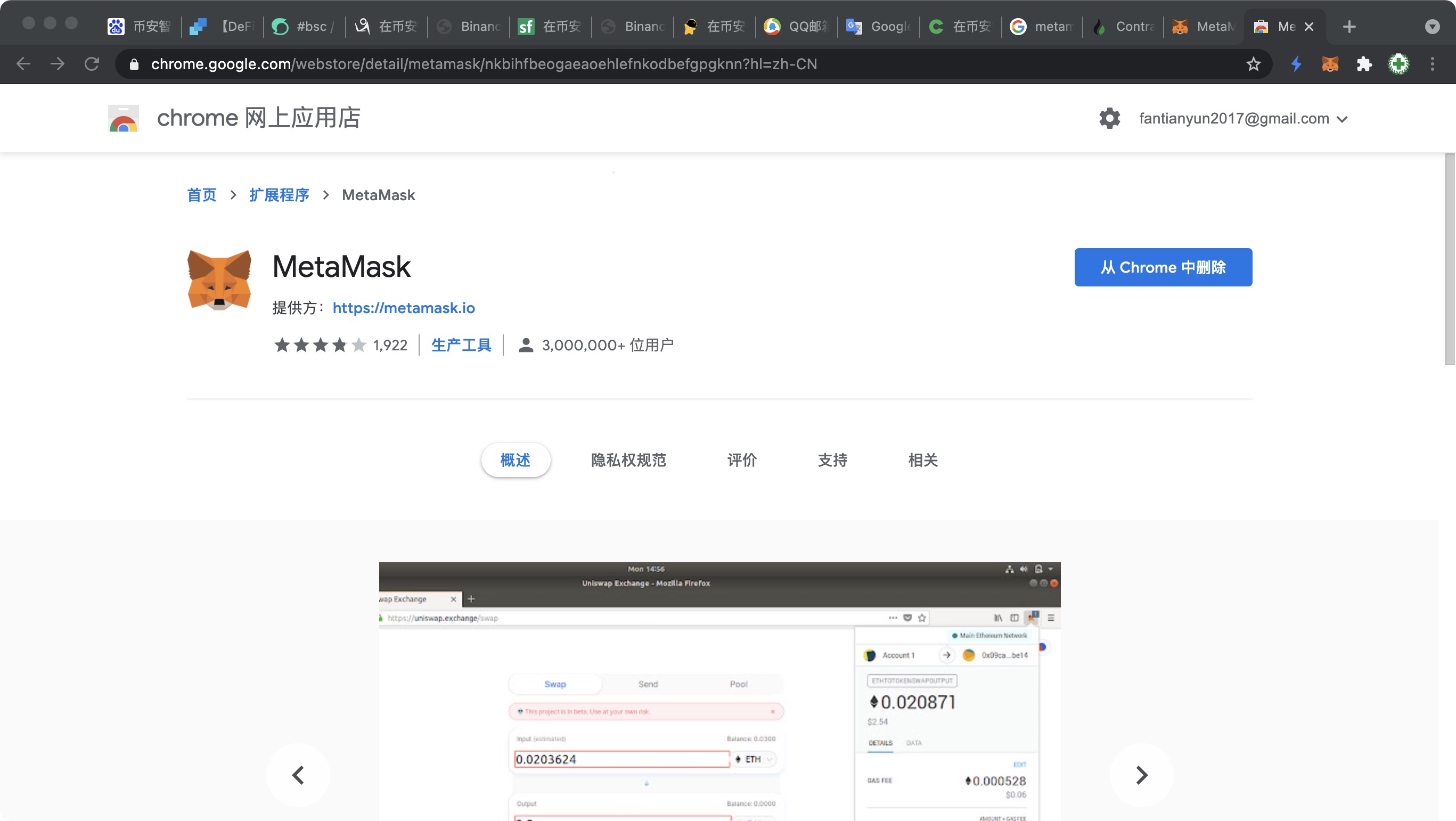This screenshot has width=1456, height=821.
Task: Open the extensions puzzle piece menu
Action: [1364, 64]
